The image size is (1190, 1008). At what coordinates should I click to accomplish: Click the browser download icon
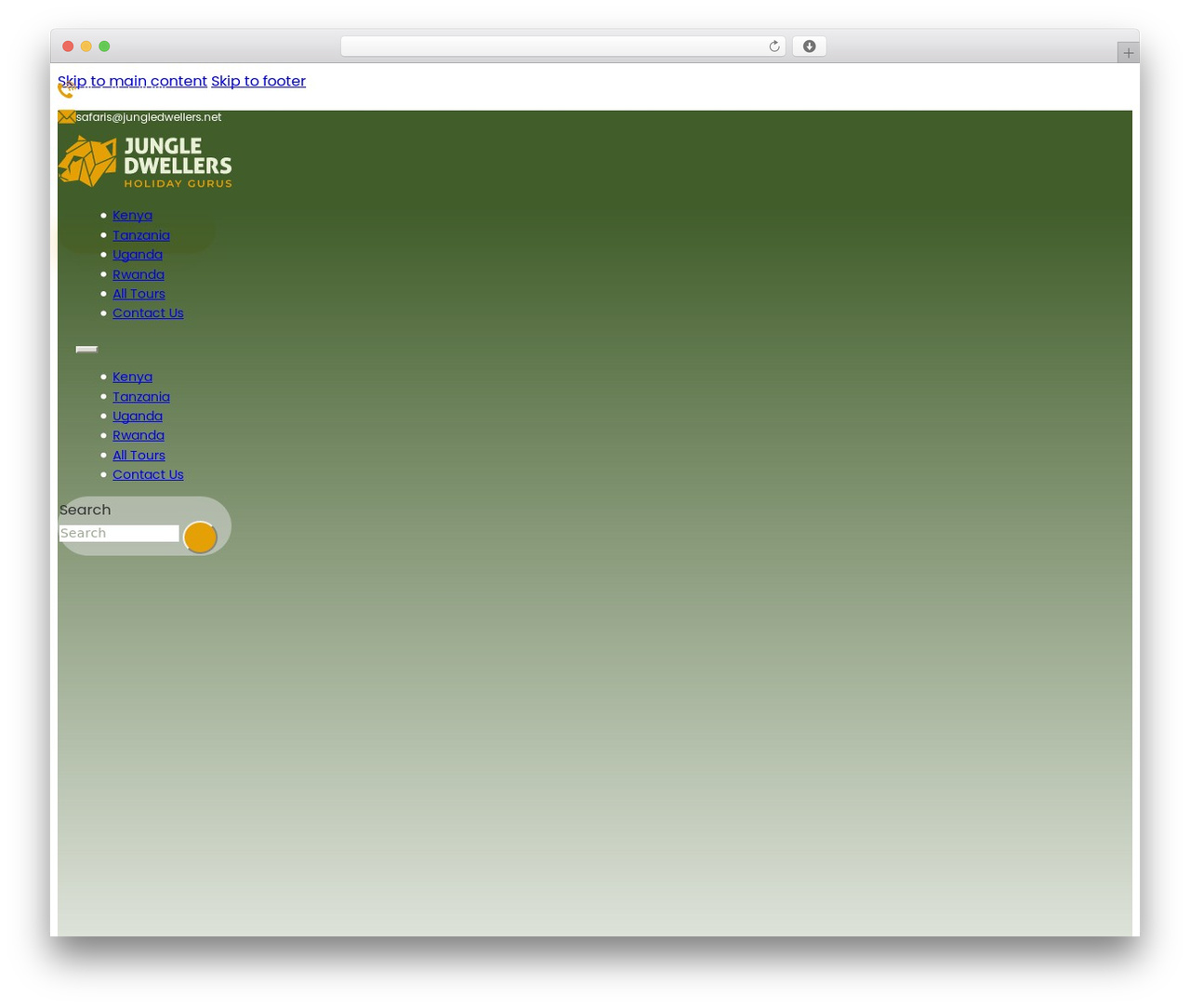pyautogui.click(x=809, y=46)
